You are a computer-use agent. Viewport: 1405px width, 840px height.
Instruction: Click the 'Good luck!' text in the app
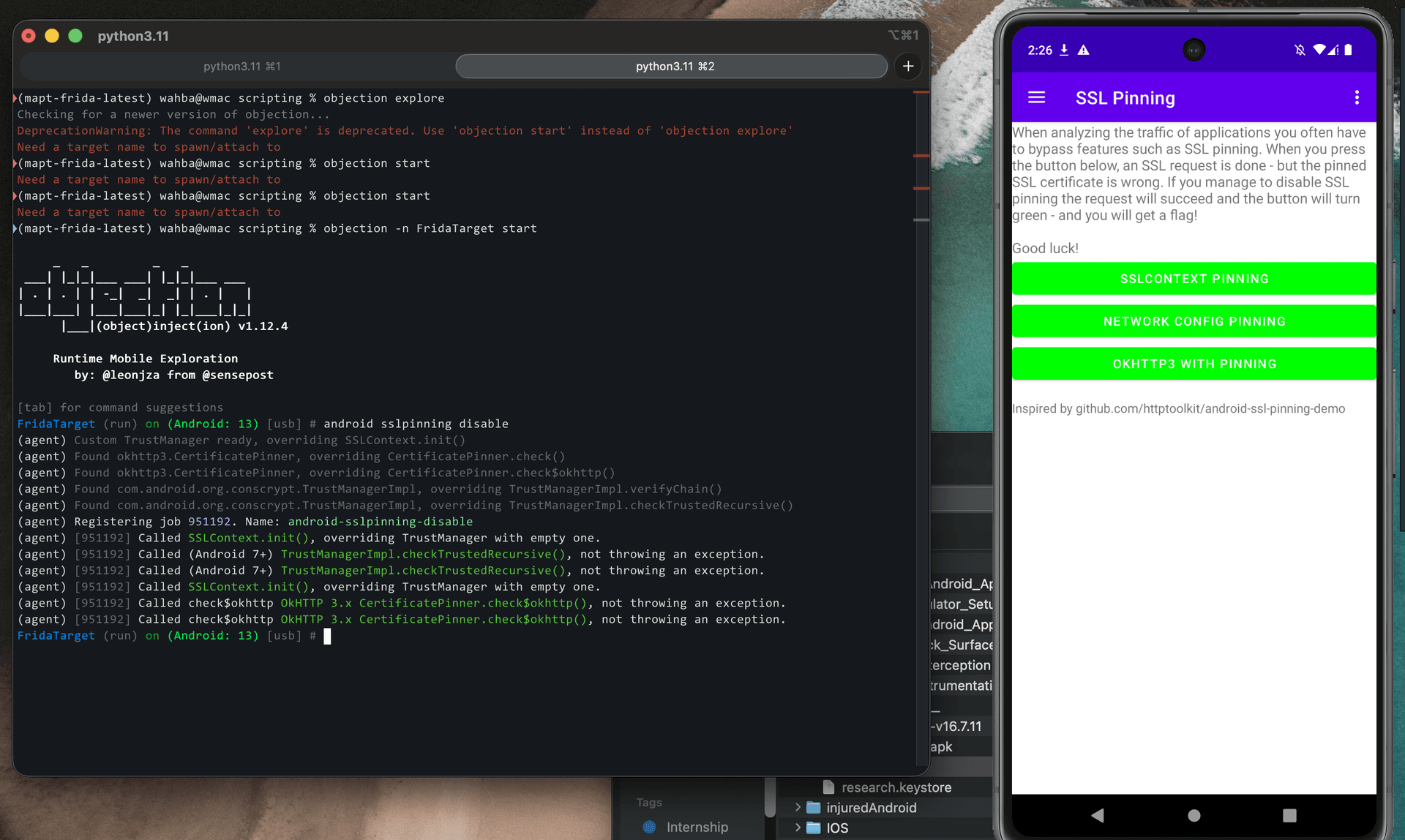[x=1045, y=248]
